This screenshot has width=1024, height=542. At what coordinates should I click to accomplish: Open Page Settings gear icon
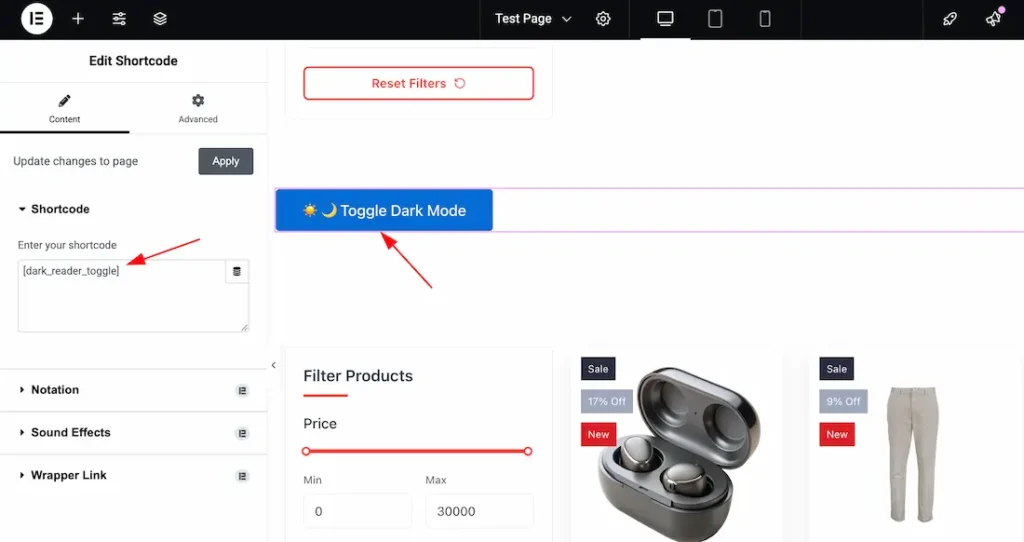coord(603,19)
